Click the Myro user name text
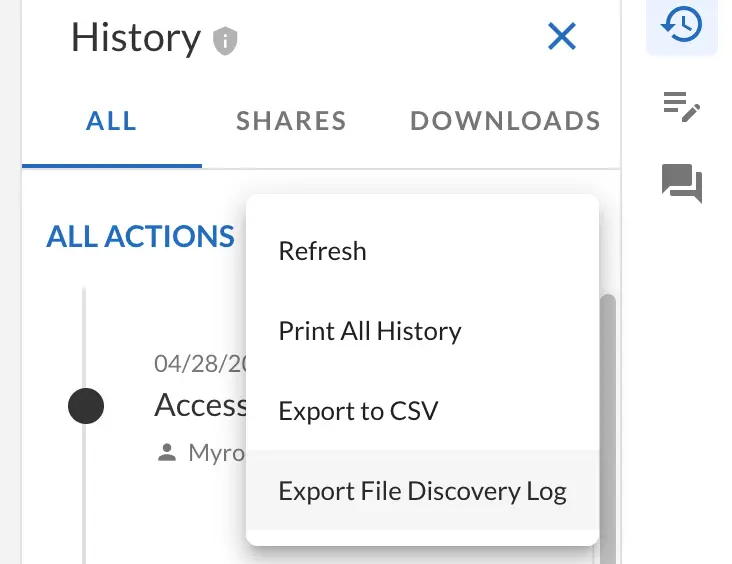Image resolution: width=732 pixels, height=564 pixels. [216, 454]
